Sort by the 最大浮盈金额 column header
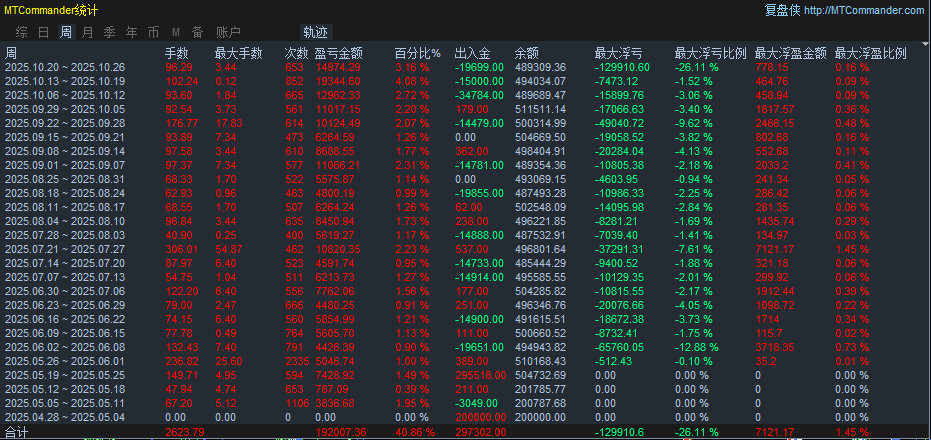931x440 pixels. (x=791, y=53)
